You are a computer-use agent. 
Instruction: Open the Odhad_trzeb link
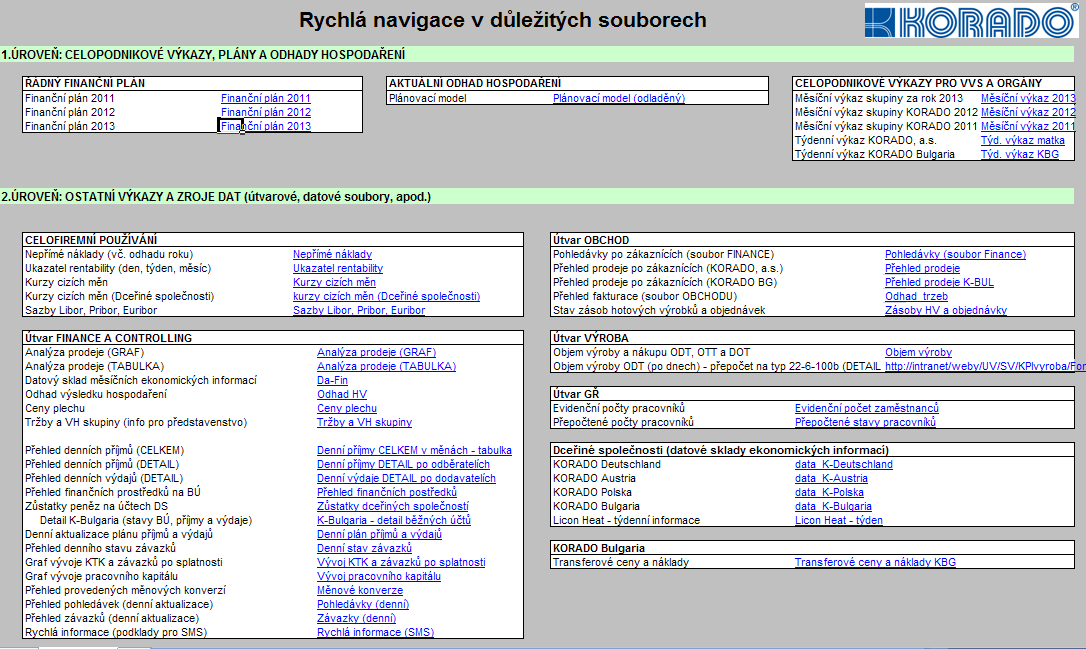tap(916, 296)
